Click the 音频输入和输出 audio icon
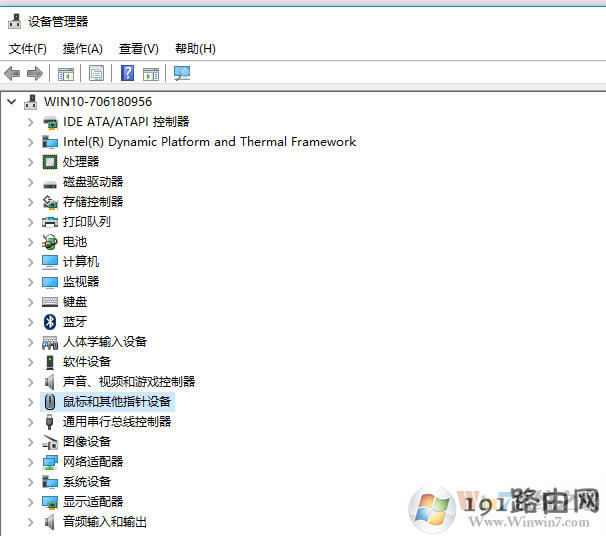This screenshot has width=606, height=536. tap(49, 522)
